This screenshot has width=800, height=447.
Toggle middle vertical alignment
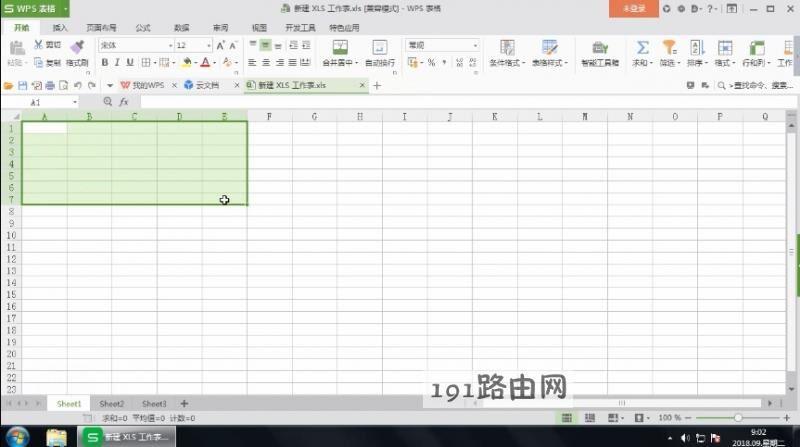coord(265,45)
